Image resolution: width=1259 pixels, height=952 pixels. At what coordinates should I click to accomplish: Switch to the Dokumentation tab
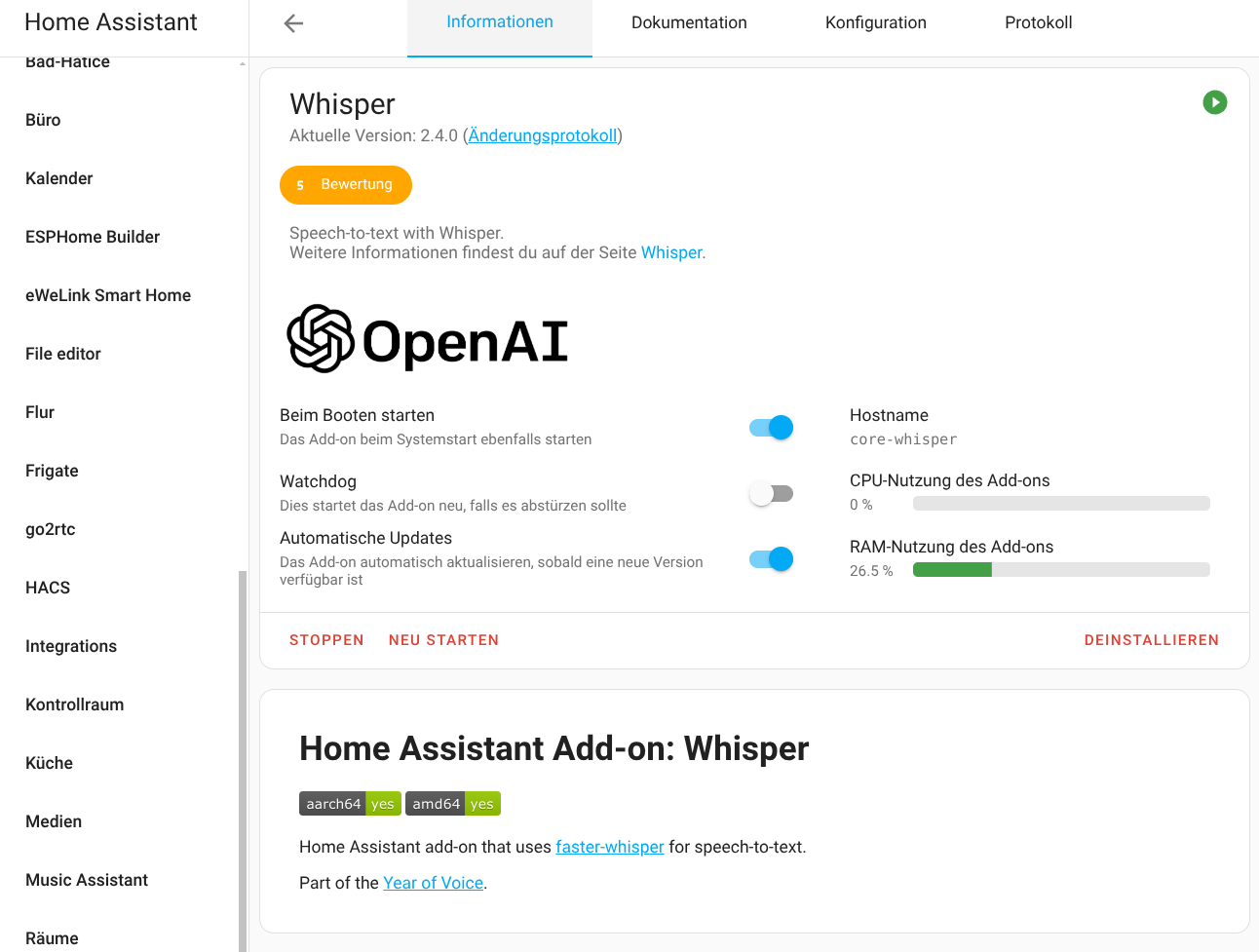689,22
